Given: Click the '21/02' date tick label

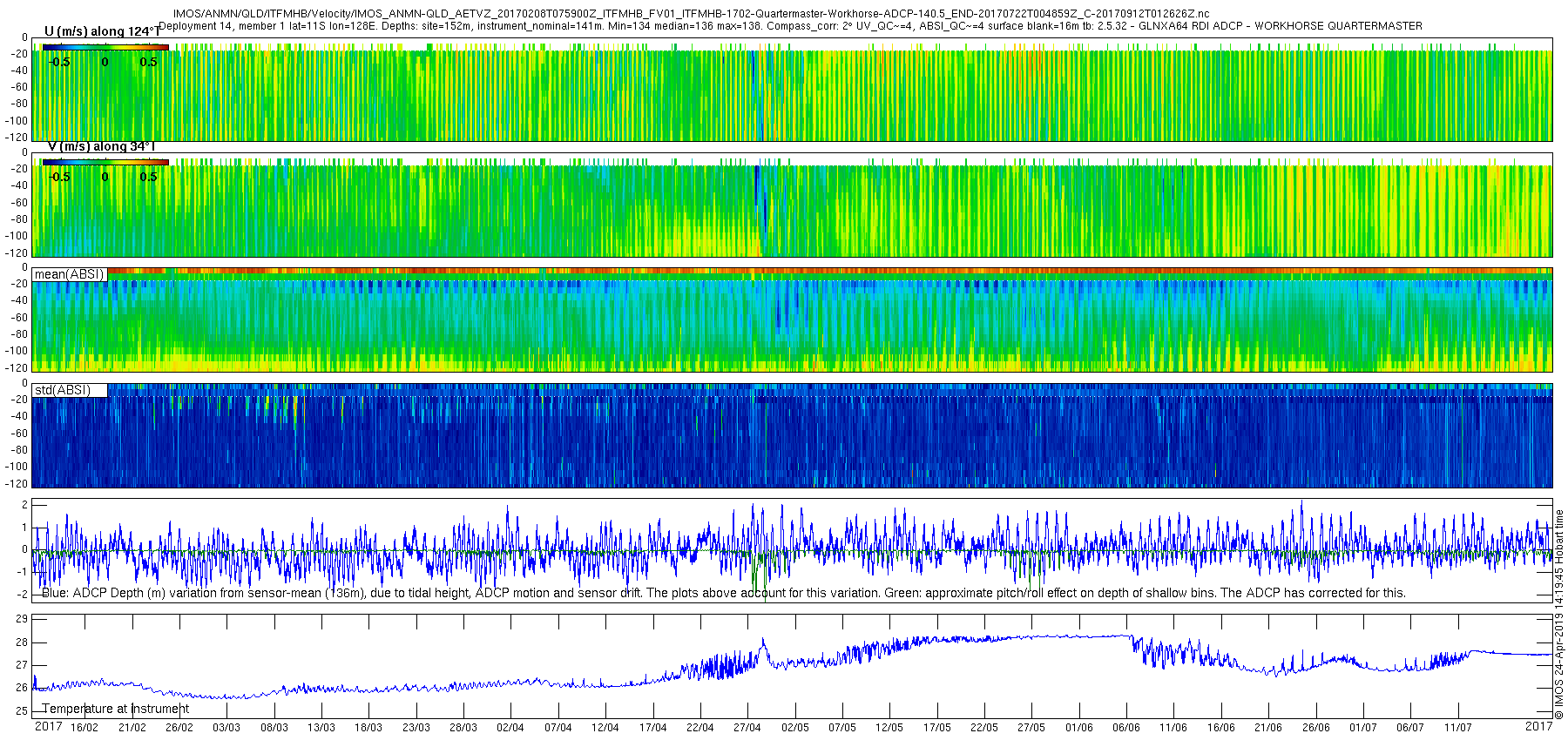Looking at the screenshot, I should click(132, 728).
